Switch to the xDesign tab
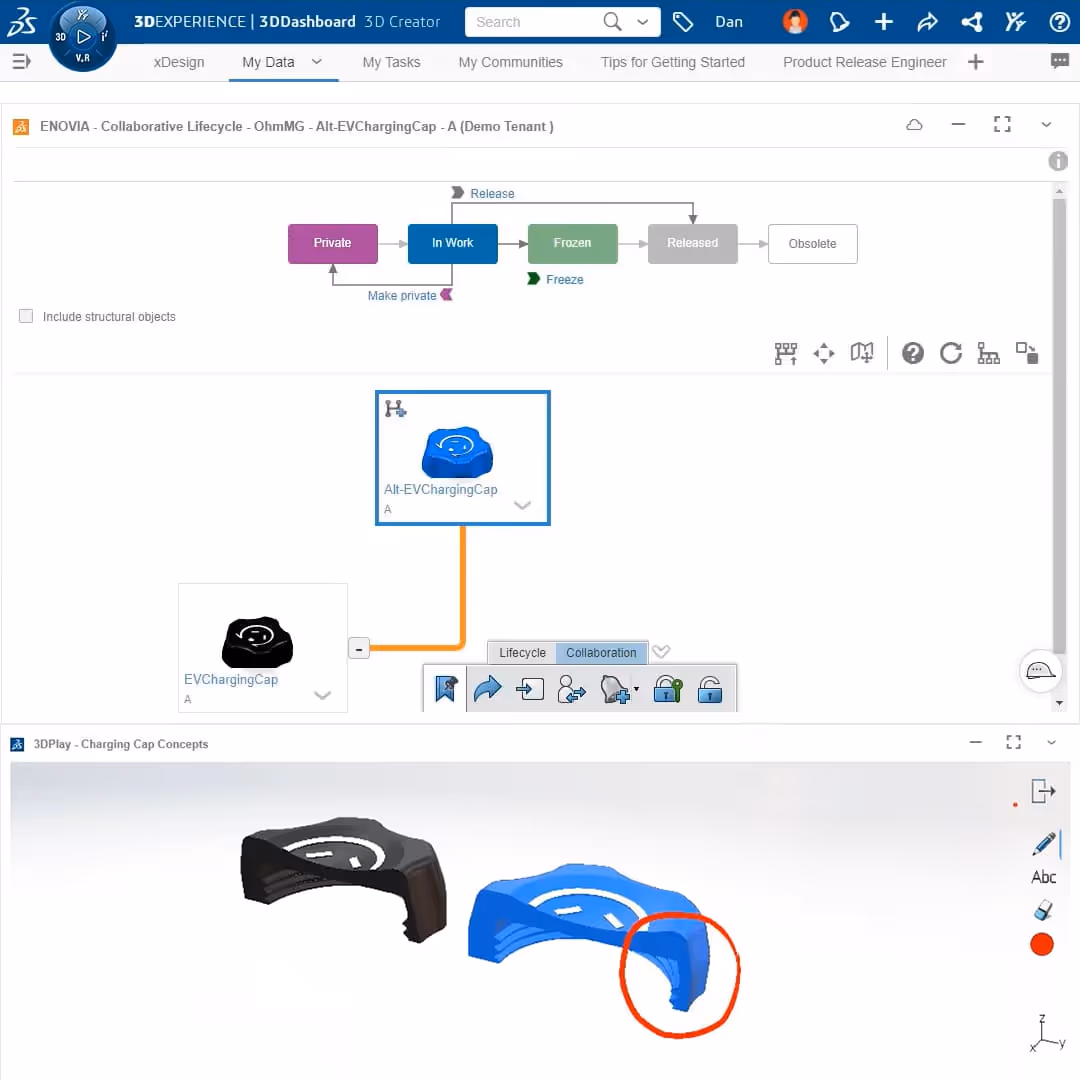This screenshot has height=1080, width=1080. [179, 62]
